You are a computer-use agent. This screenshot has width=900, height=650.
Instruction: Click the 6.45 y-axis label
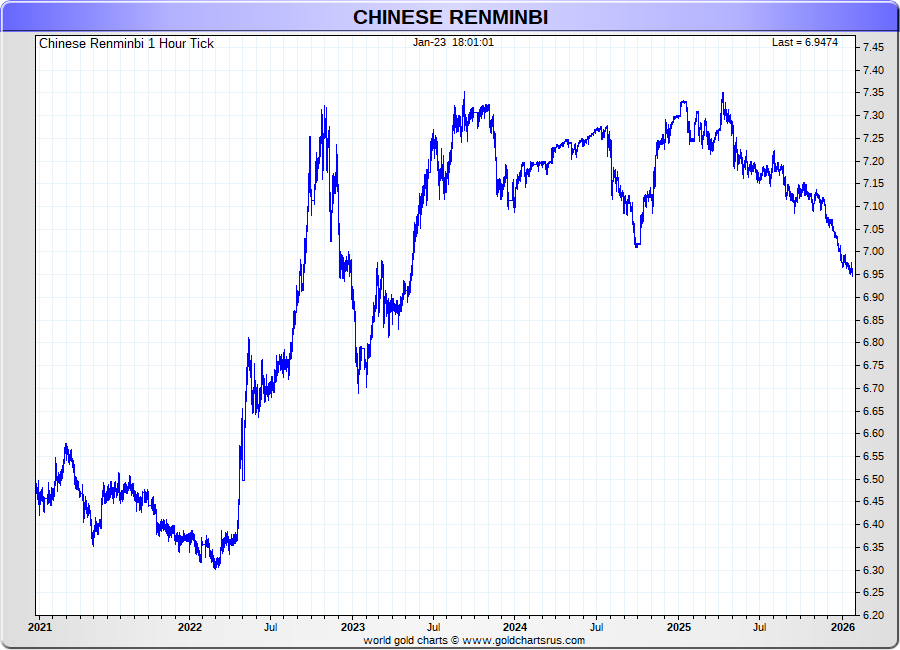[x=873, y=501]
